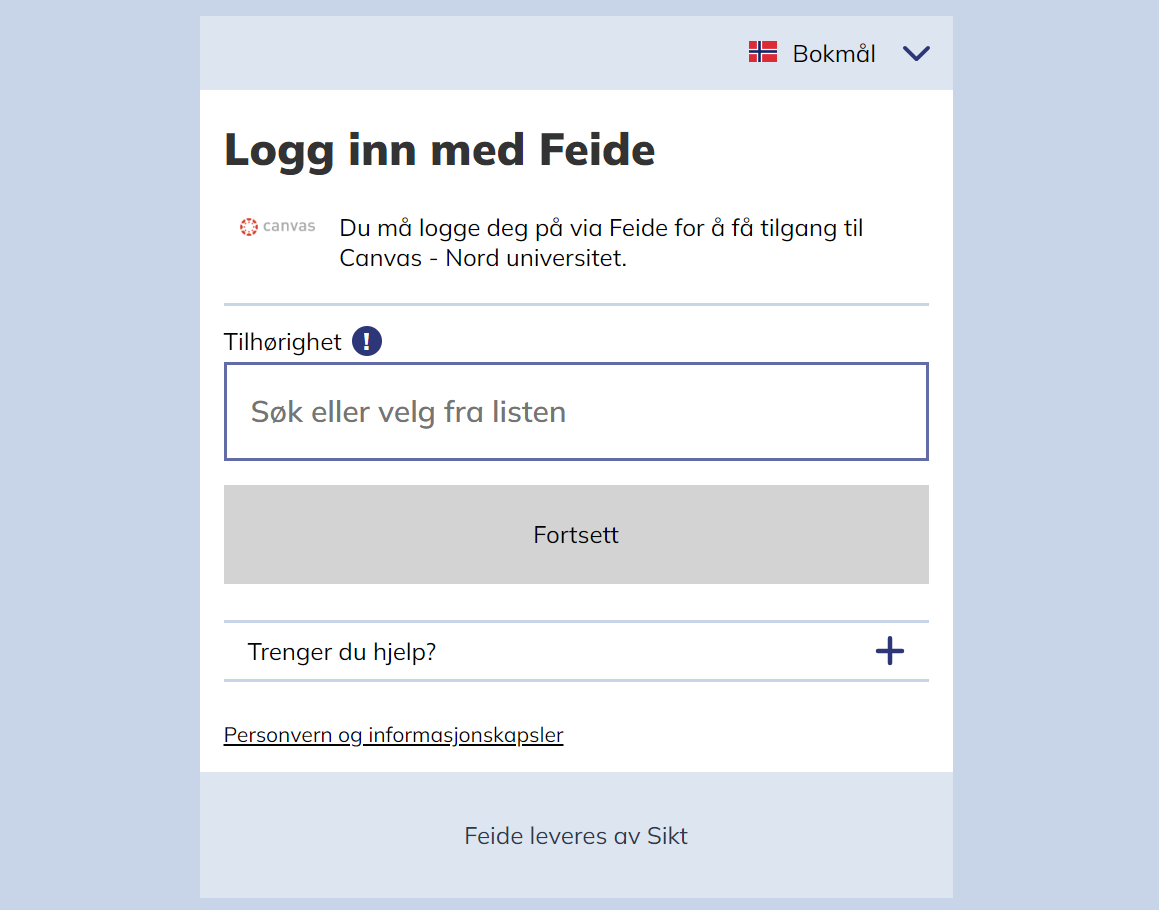Expand the 'Trenger du hjelp?' section
The width and height of the screenshot is (1159, 910).
pyautogui.click(x=342, y=652)
